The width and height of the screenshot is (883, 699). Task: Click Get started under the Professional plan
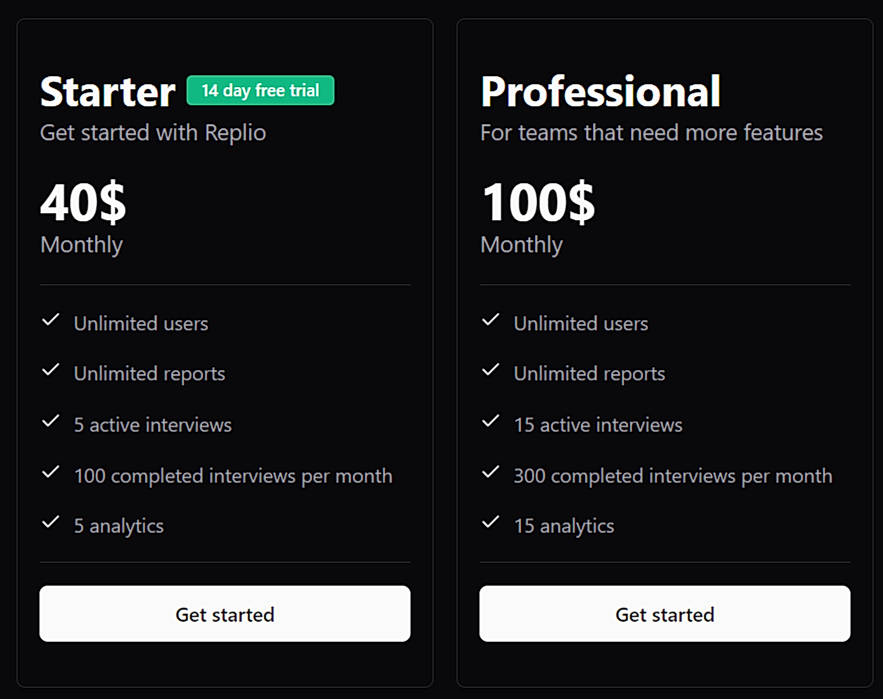[x=664, y=614]
